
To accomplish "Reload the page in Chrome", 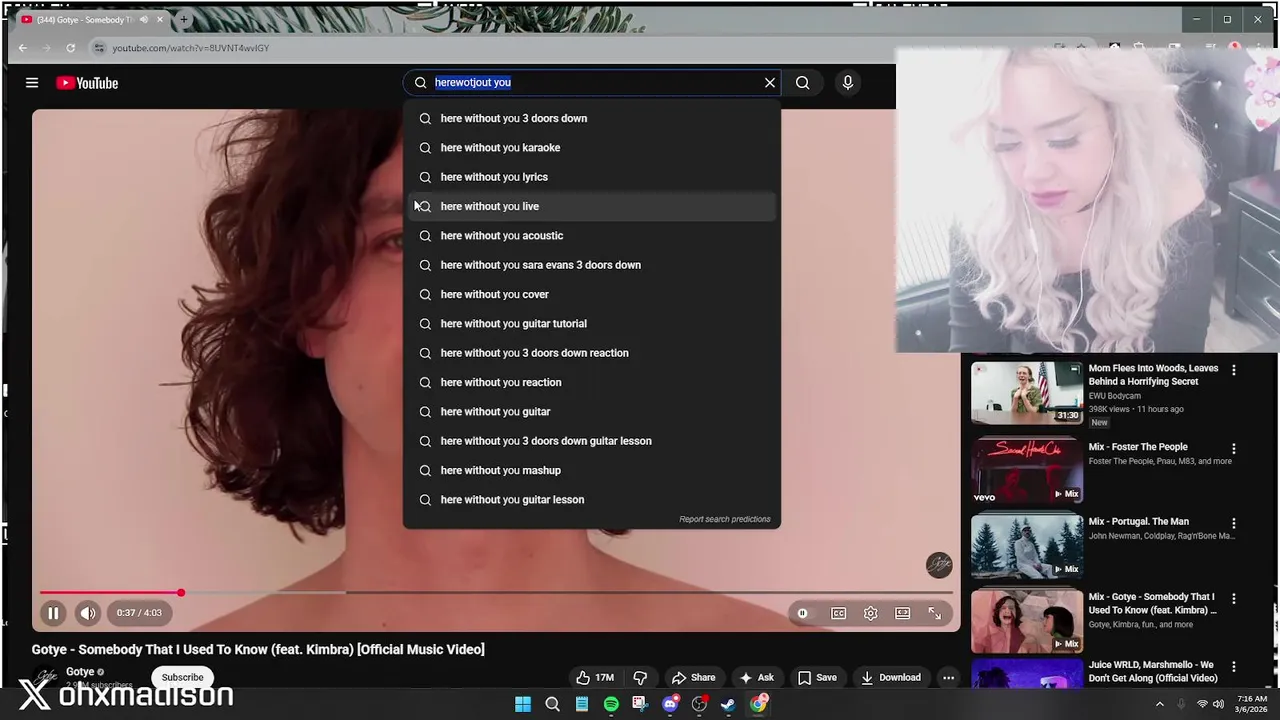I will point(70,48).
